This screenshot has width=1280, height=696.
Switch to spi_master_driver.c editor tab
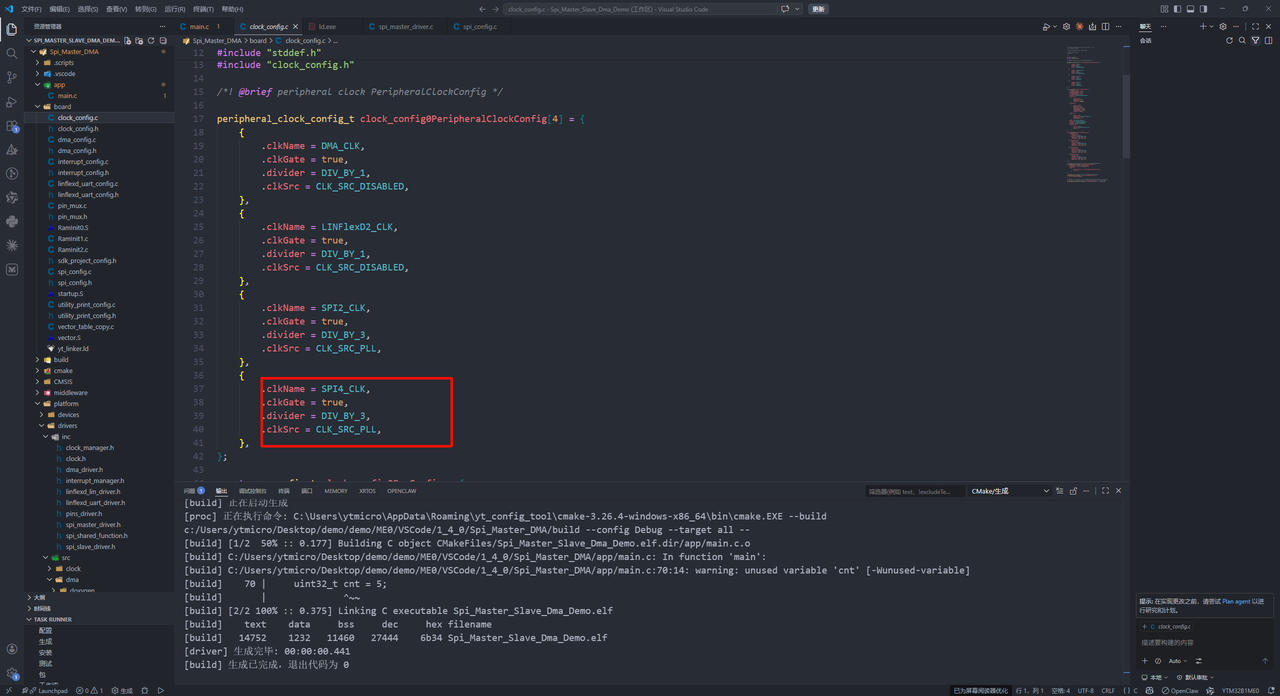tap(405, 27)
